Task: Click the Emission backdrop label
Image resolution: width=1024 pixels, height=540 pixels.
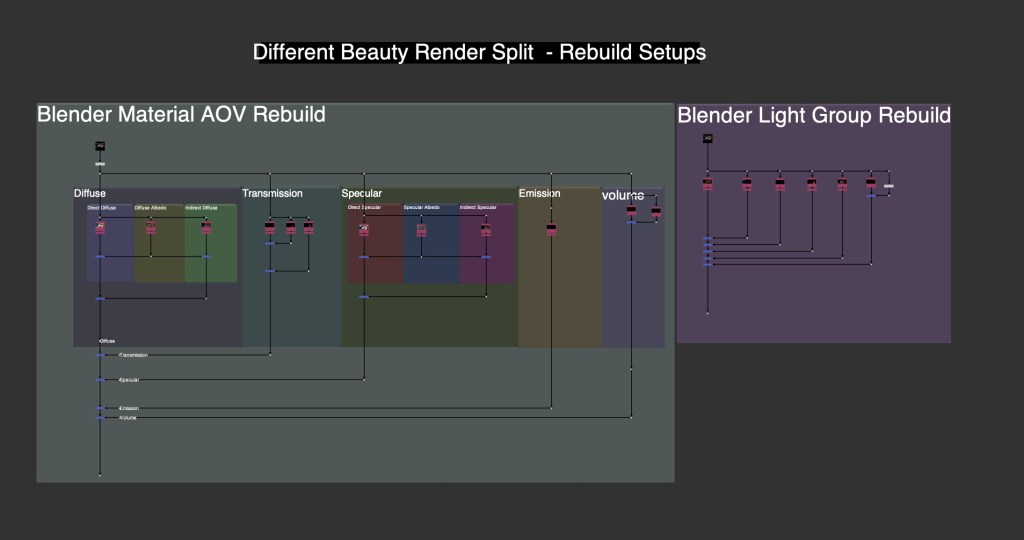Action: click(x=539, y=193)
